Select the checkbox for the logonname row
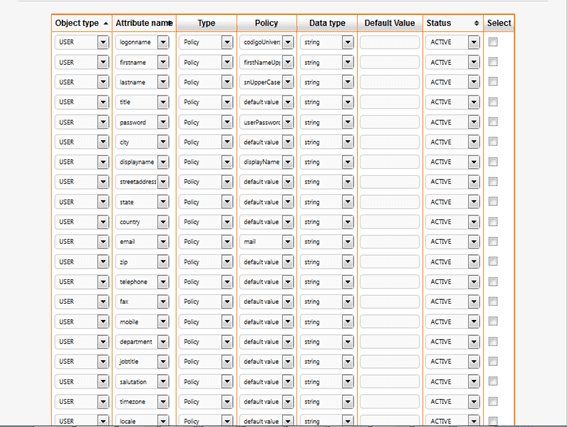 (x=493, y=42)
